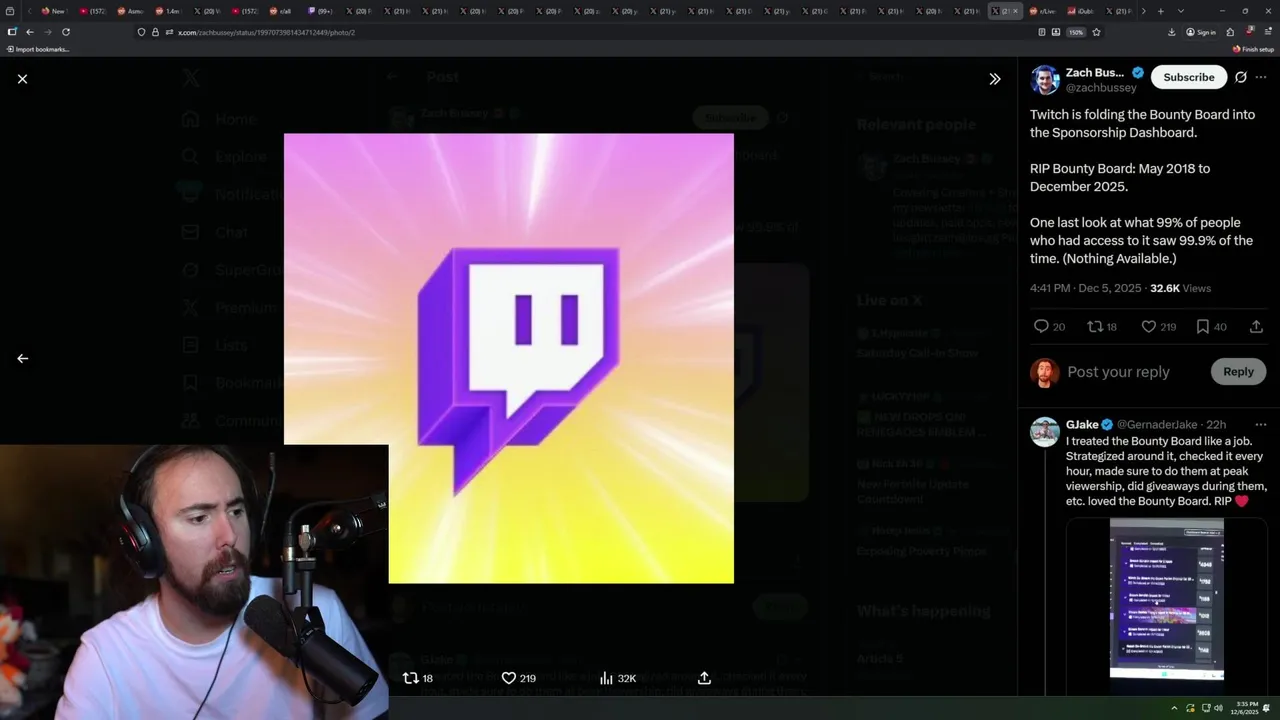The image size is (1280, 720).
Task: Click the Post your reply field
Action: click(1118, 372)
